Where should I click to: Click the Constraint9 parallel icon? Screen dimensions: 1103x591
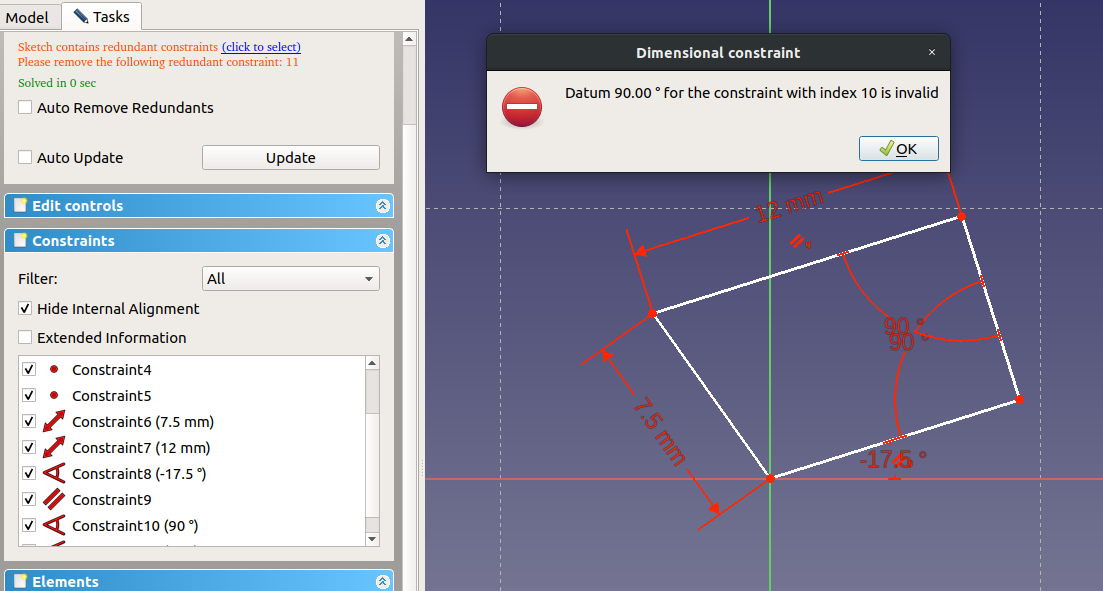pos(54,500)
